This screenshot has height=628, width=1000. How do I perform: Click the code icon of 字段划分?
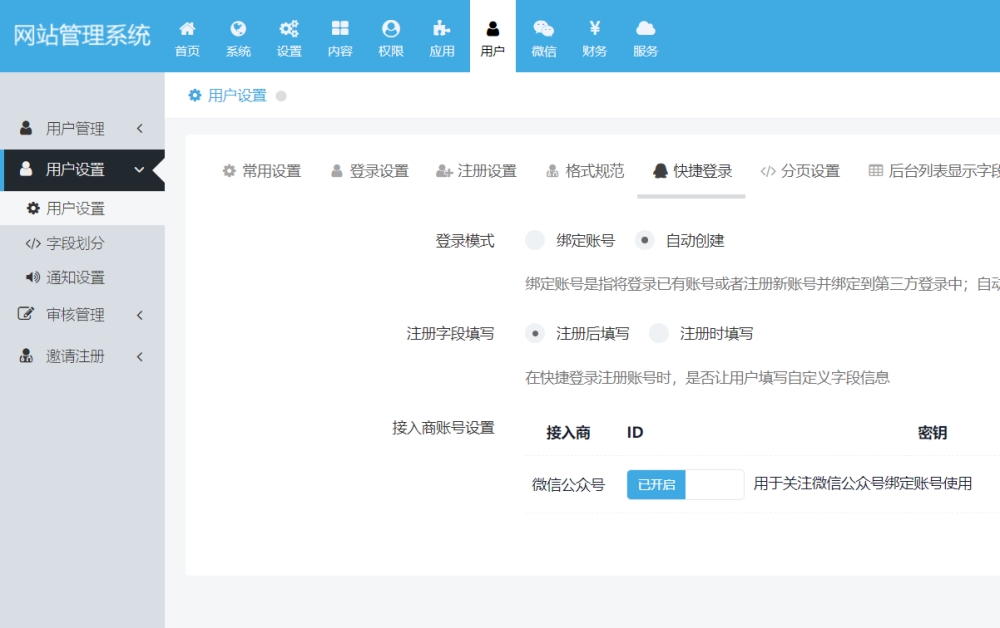(x=33, y=243)
